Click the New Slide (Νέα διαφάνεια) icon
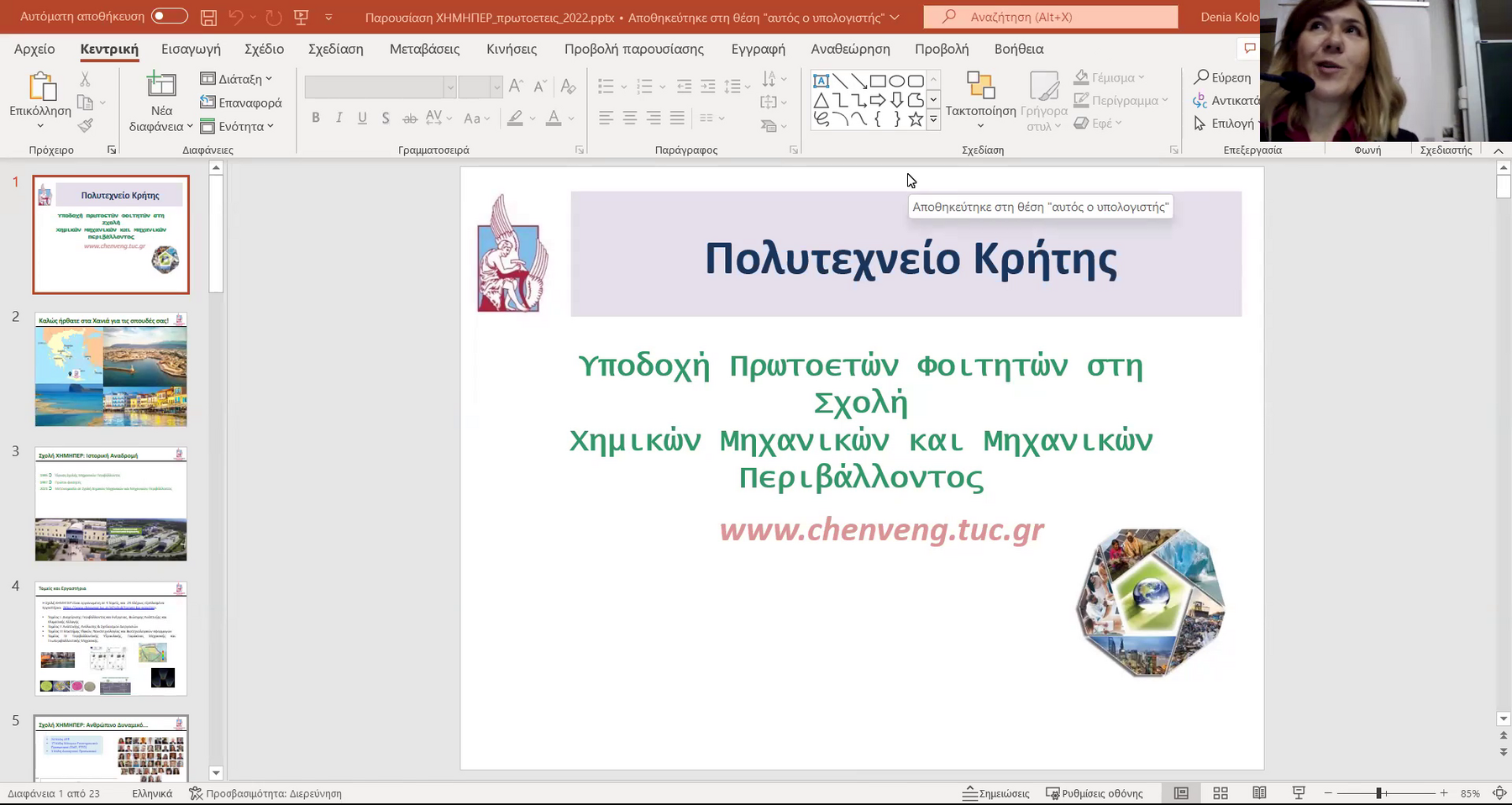This screenshot has width=1512, height=805. [x=161, y=86]
